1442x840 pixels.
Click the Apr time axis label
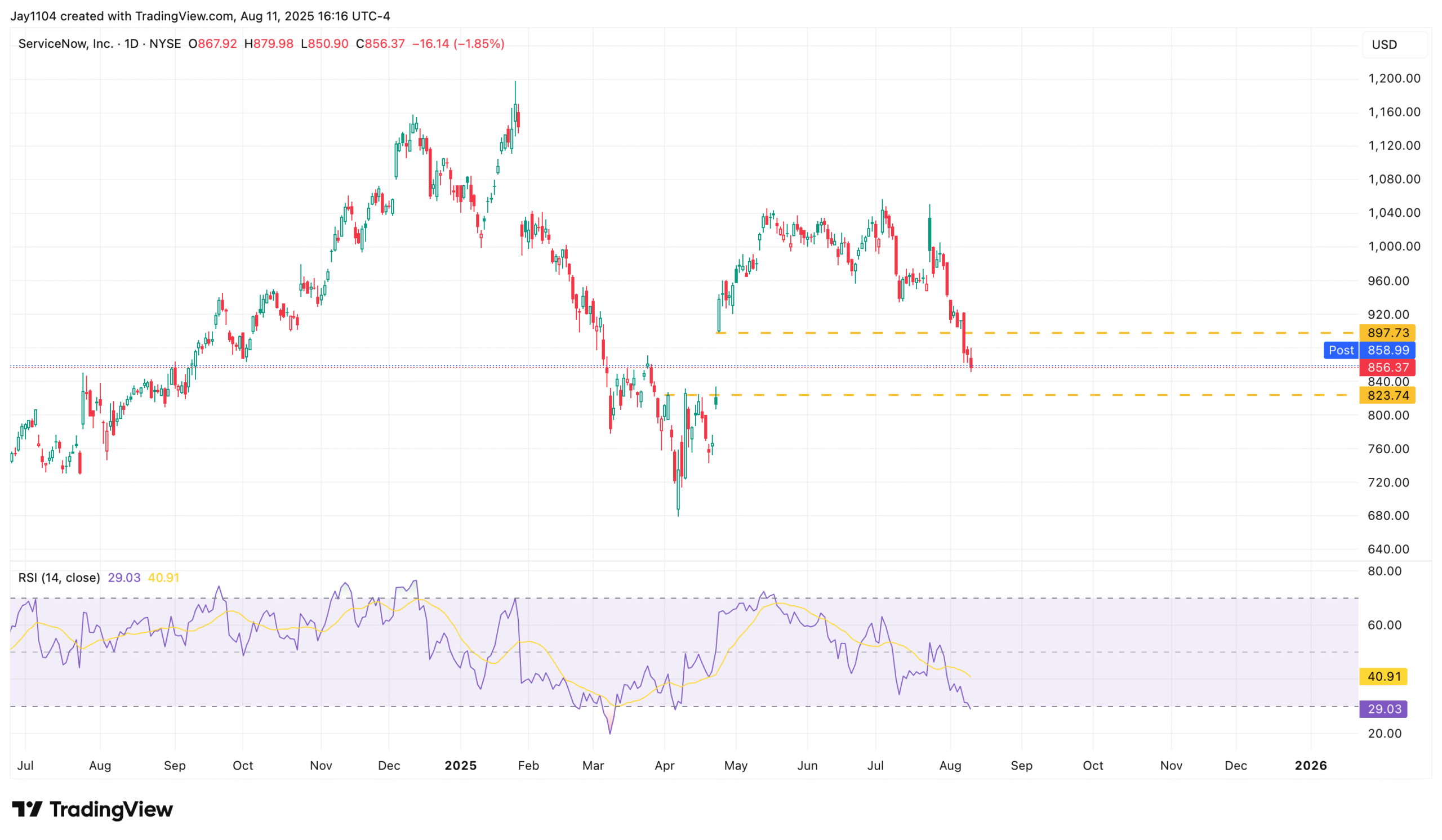tap(664, 766)
